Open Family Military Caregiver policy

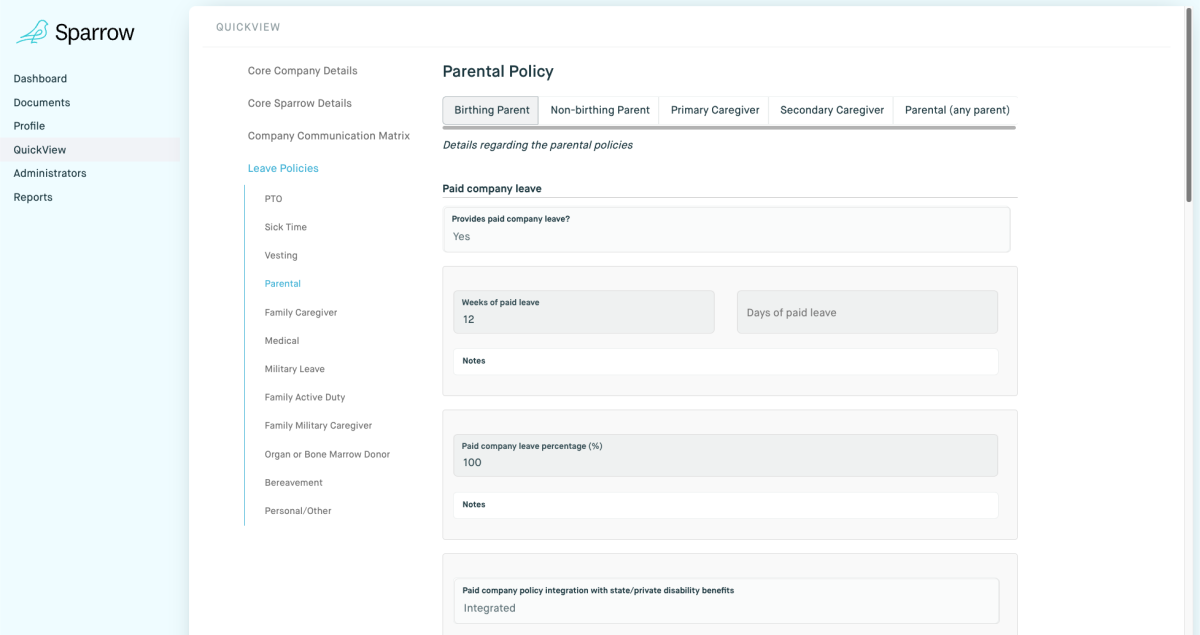318,426
